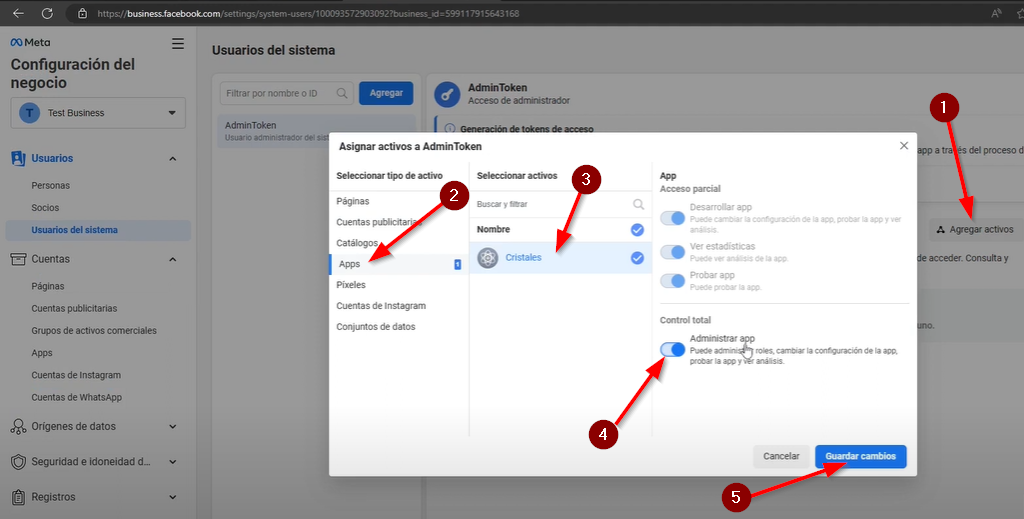1024x519 pixels.
Task: Open Cuentas publicitarias in the sidebar
Action: [x=74, y=308]
